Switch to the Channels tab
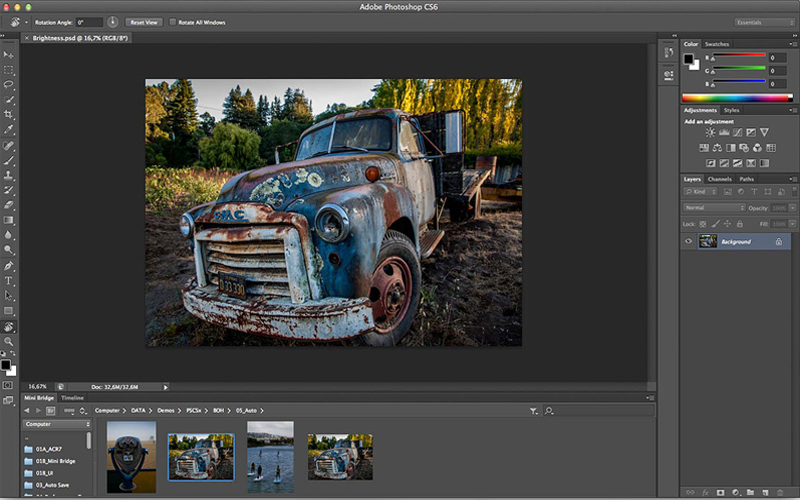Viewport: 800px width, 500px height. (719, 179)
